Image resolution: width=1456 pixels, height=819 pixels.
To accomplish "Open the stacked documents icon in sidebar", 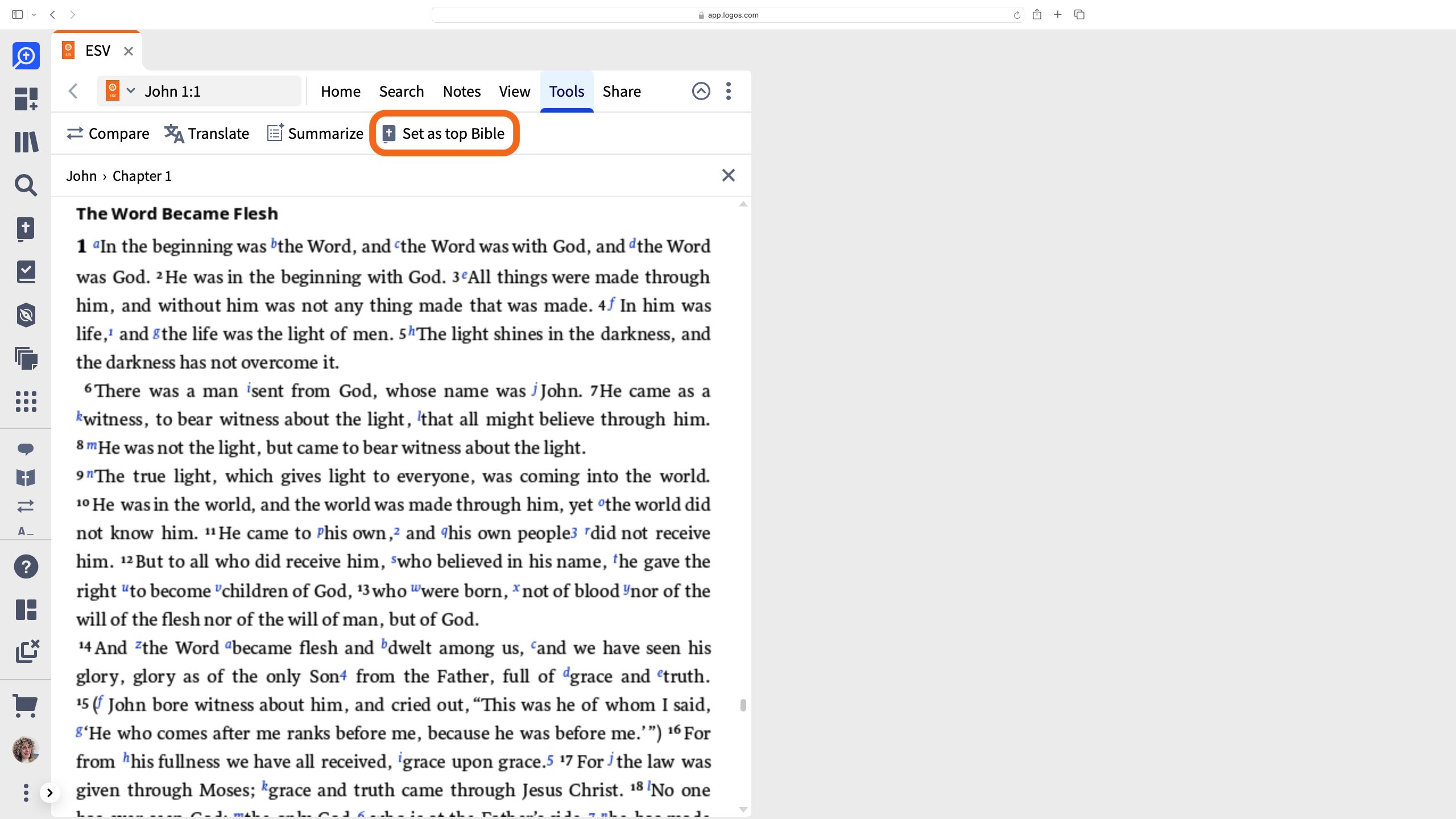I will click(26, 358).
